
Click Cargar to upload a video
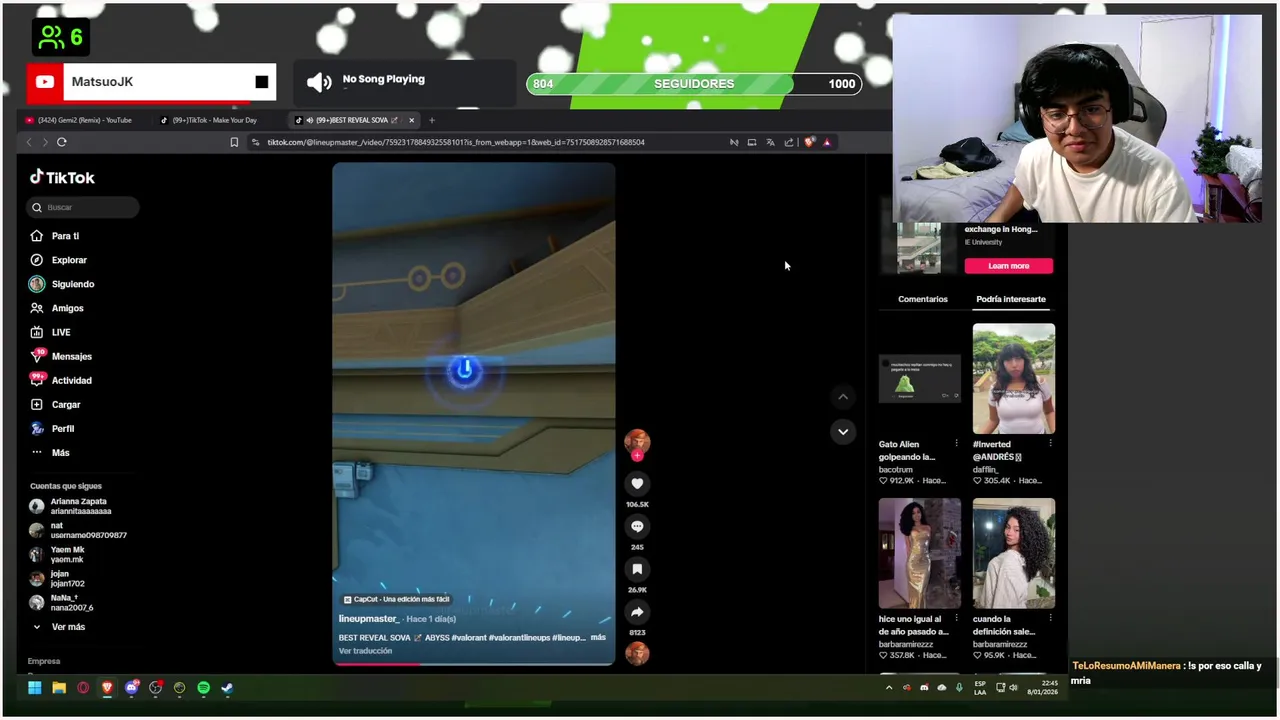56,404
